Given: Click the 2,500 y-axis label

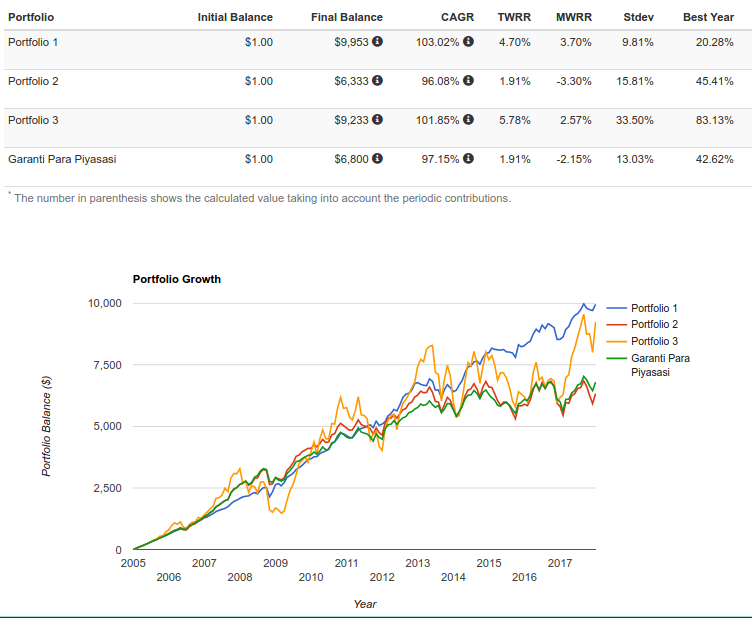Looking at the screenshot, I should (107, 488).
